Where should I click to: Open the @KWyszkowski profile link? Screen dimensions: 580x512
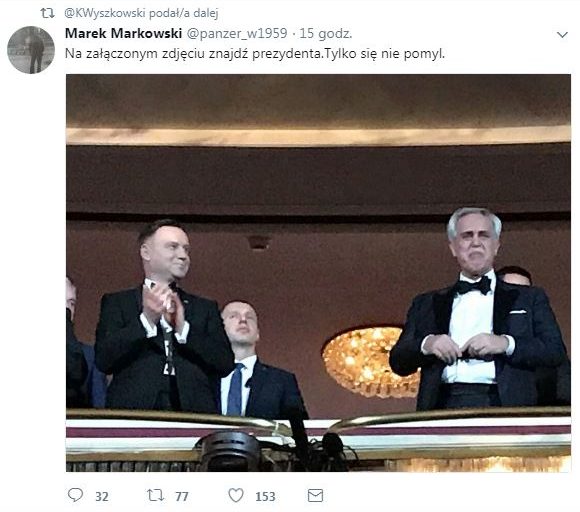(x=104, y=13)
